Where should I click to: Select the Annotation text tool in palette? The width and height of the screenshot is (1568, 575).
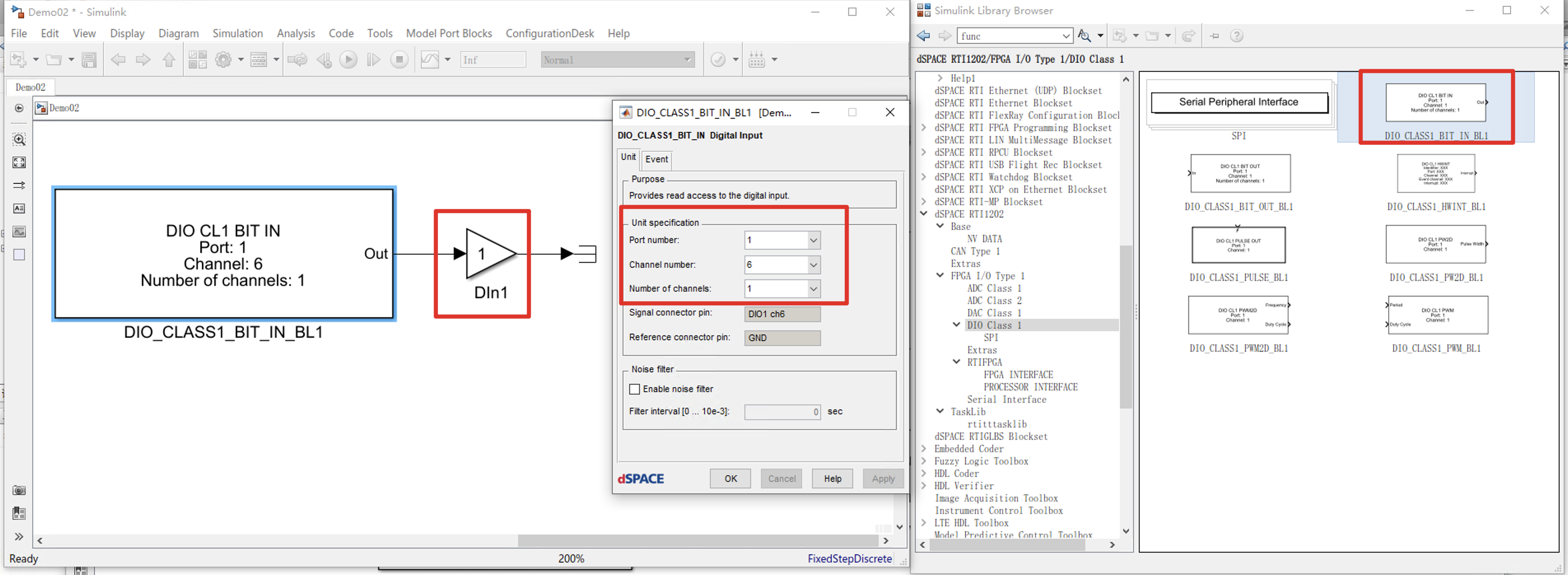[19, 208]
